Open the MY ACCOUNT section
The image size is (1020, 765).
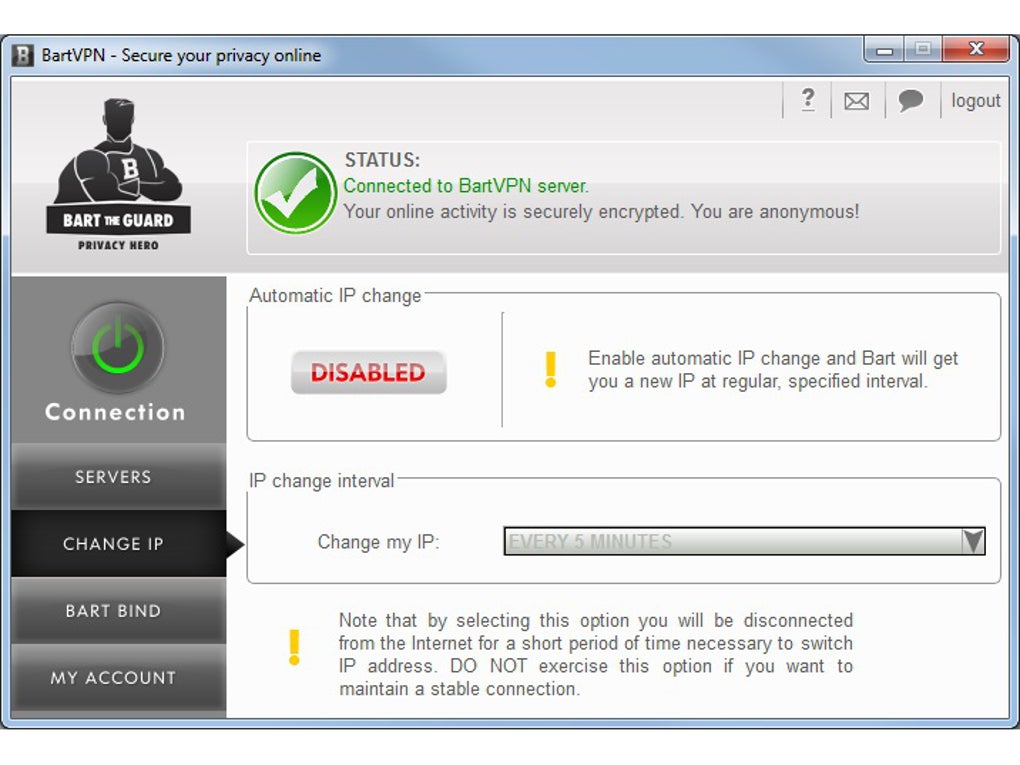[x=118, y=678]
